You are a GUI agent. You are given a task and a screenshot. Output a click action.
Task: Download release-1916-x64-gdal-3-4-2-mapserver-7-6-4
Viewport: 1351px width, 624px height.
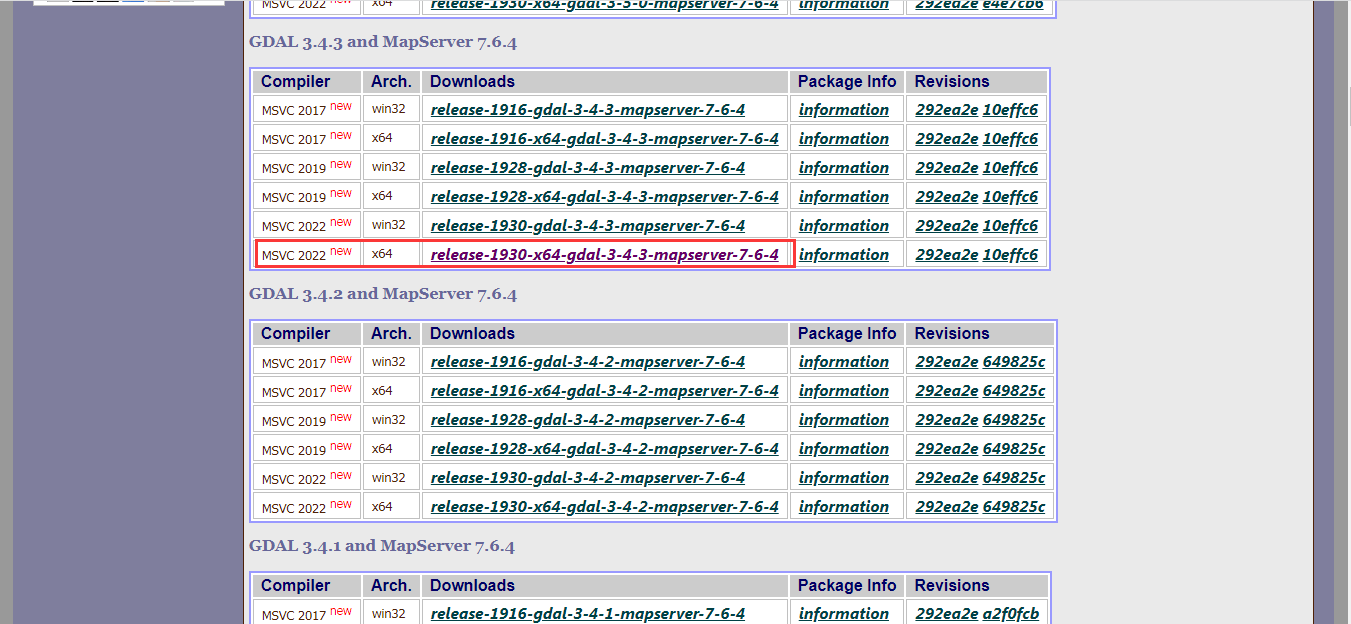605,391
